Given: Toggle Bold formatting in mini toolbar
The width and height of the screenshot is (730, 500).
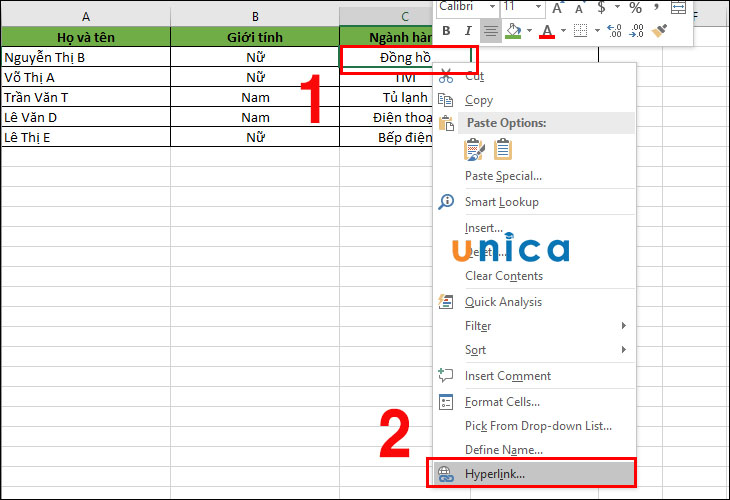Looking at the screenshot, I should tap(446, 31).
